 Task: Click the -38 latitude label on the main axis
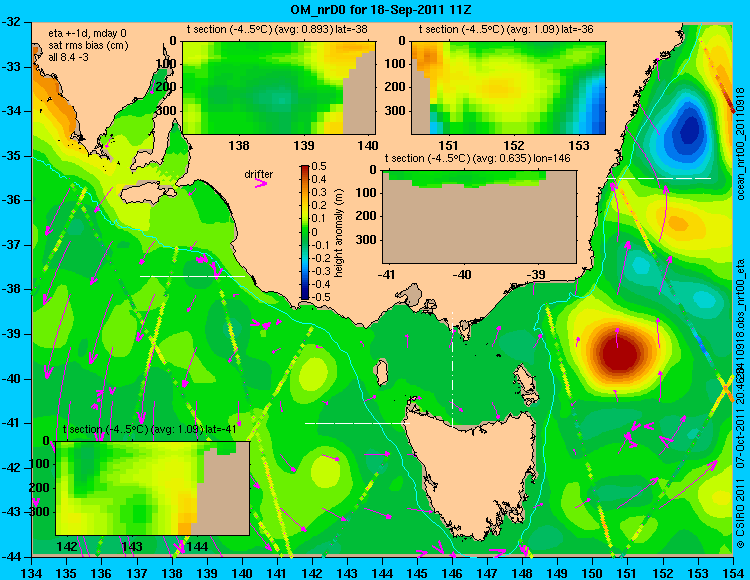[x=13, y=289]
